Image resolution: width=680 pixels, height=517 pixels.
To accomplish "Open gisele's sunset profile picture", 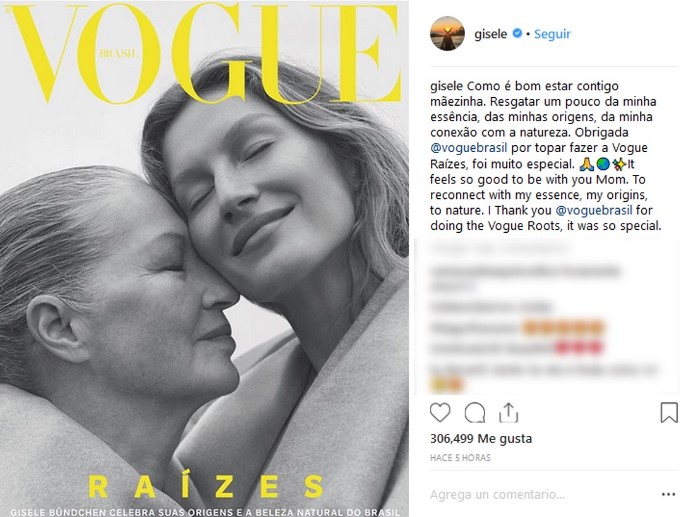I will pos(447,34).
